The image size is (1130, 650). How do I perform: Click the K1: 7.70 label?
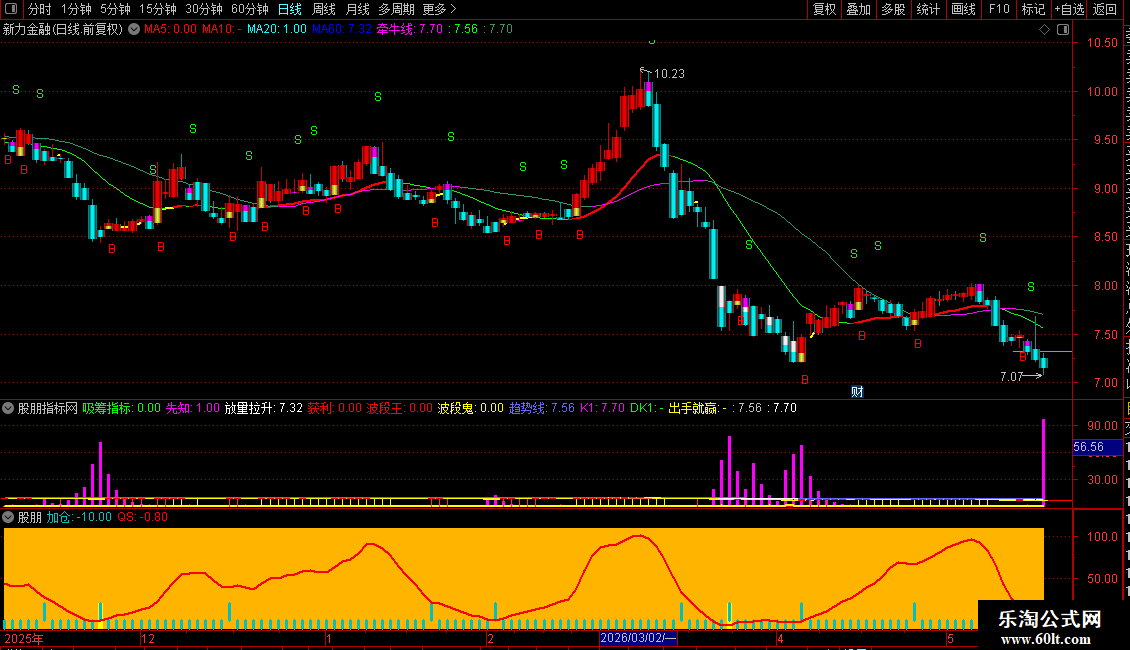(x=602, y=408)
